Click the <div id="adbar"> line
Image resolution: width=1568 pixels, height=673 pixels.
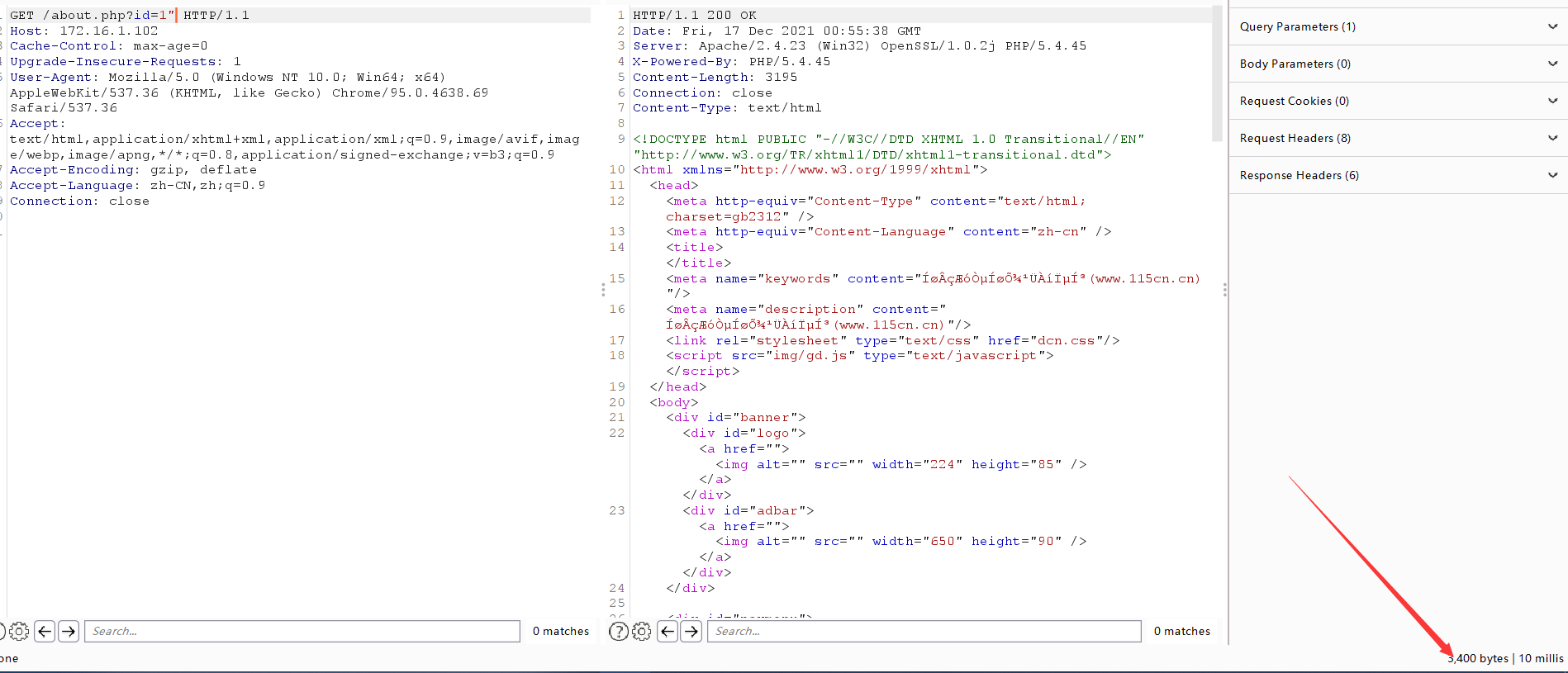pyautogui.click(x=748, y=511)
